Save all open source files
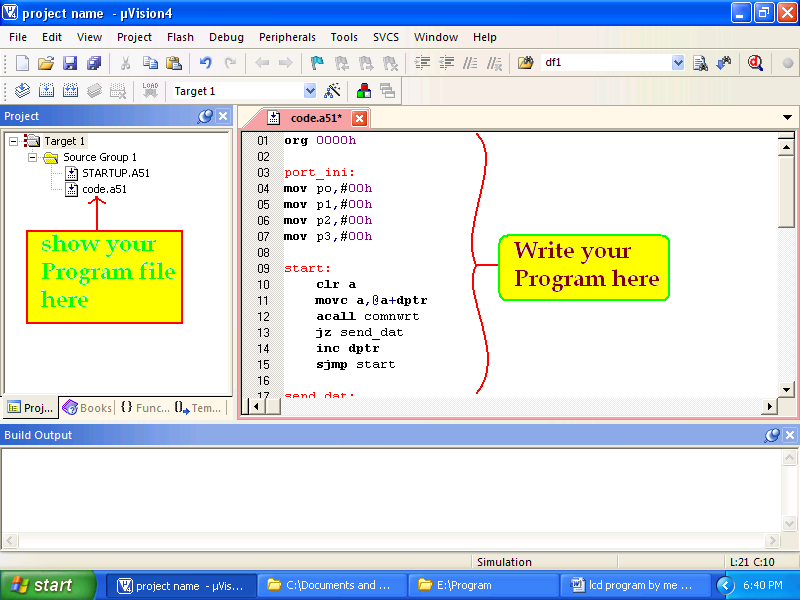 (94, 63)
